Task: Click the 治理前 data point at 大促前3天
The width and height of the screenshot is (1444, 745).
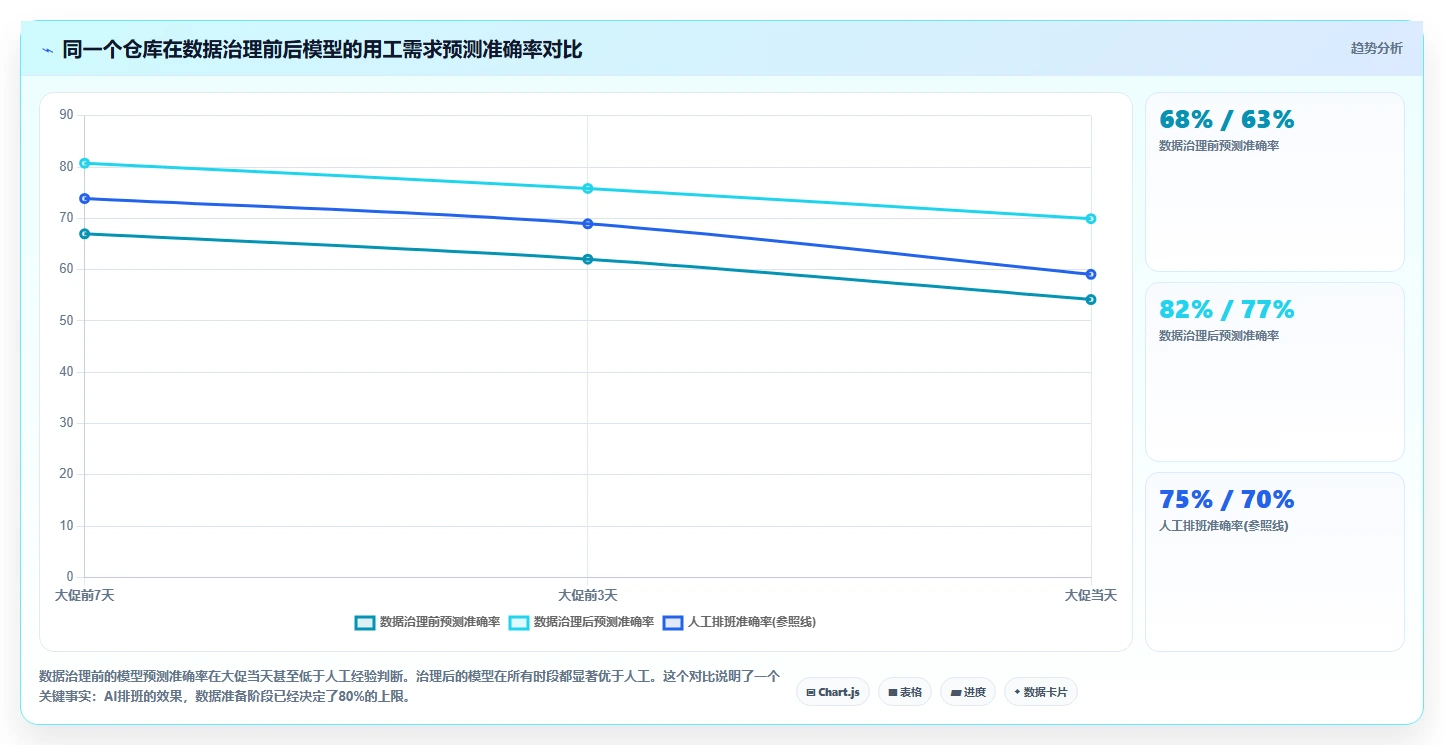Action: pos(588,260)
